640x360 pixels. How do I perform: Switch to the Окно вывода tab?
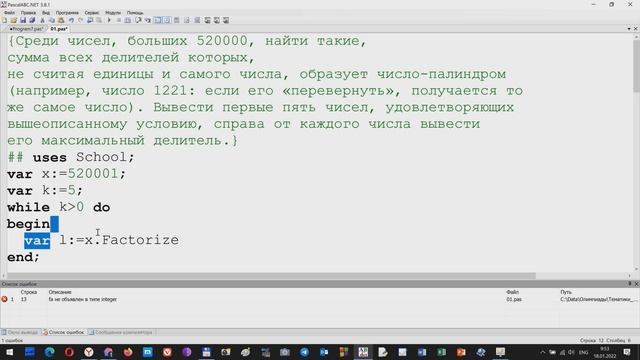20,332
